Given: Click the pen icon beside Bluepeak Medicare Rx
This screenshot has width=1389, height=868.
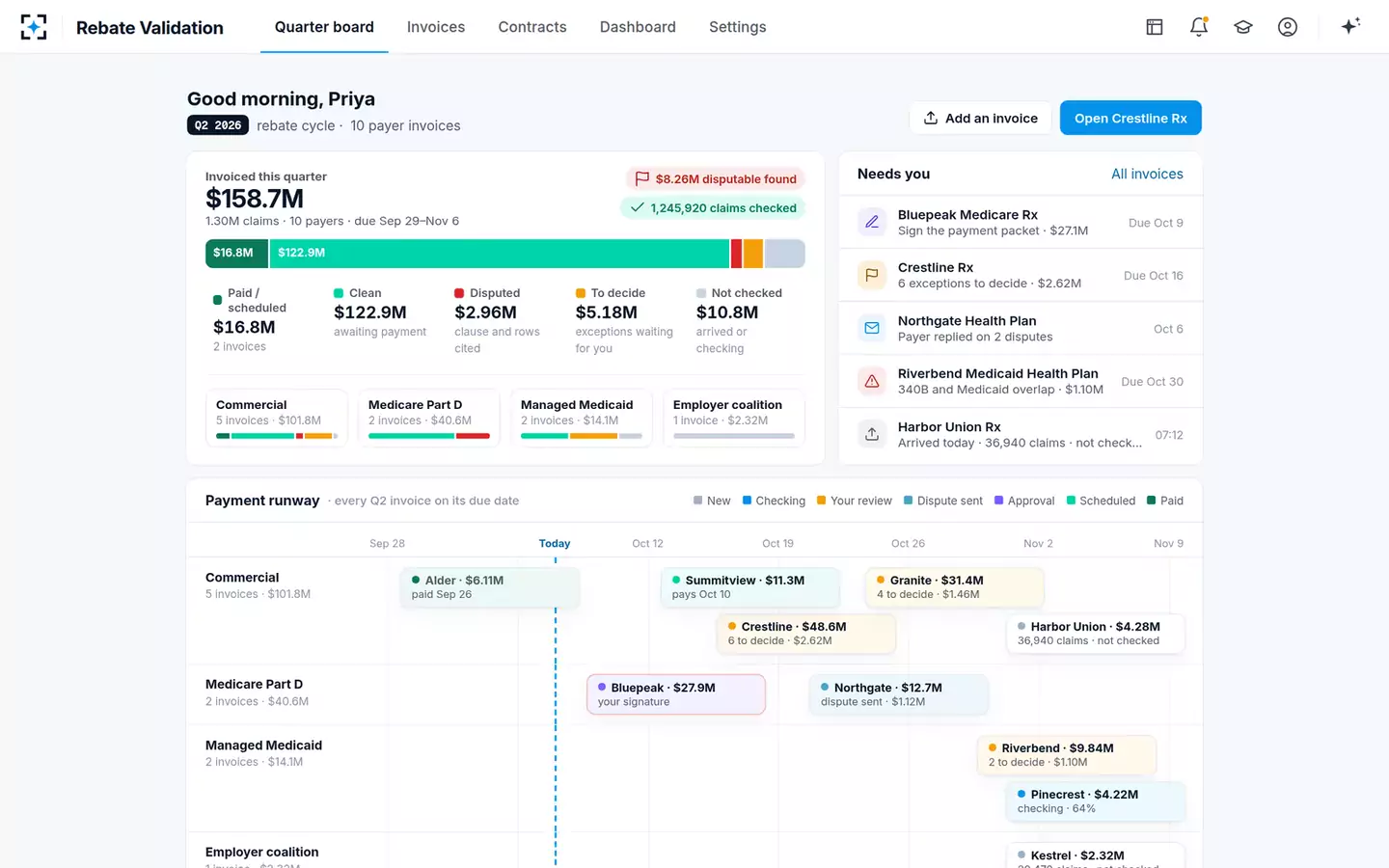Looking at the screenshot, I should [872, 223].
